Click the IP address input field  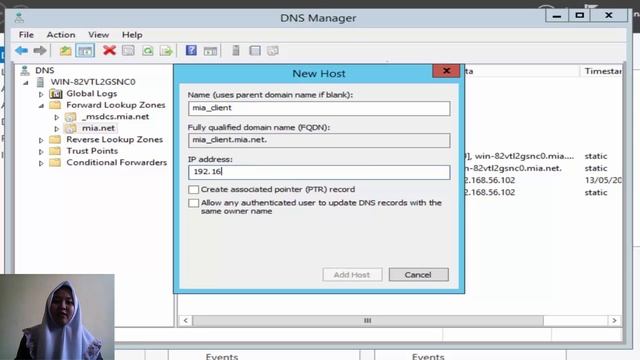click(319, 172)
